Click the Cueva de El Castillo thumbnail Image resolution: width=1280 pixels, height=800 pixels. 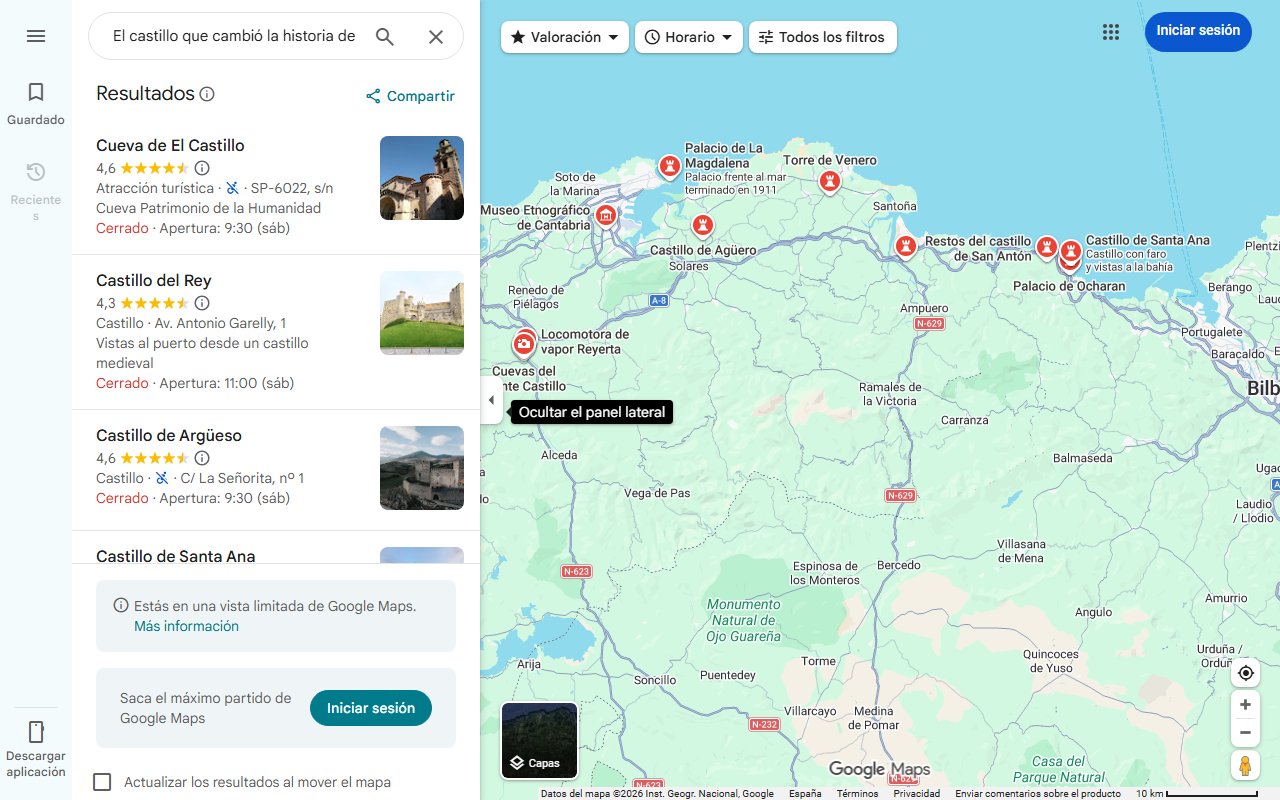click(421, 177)
